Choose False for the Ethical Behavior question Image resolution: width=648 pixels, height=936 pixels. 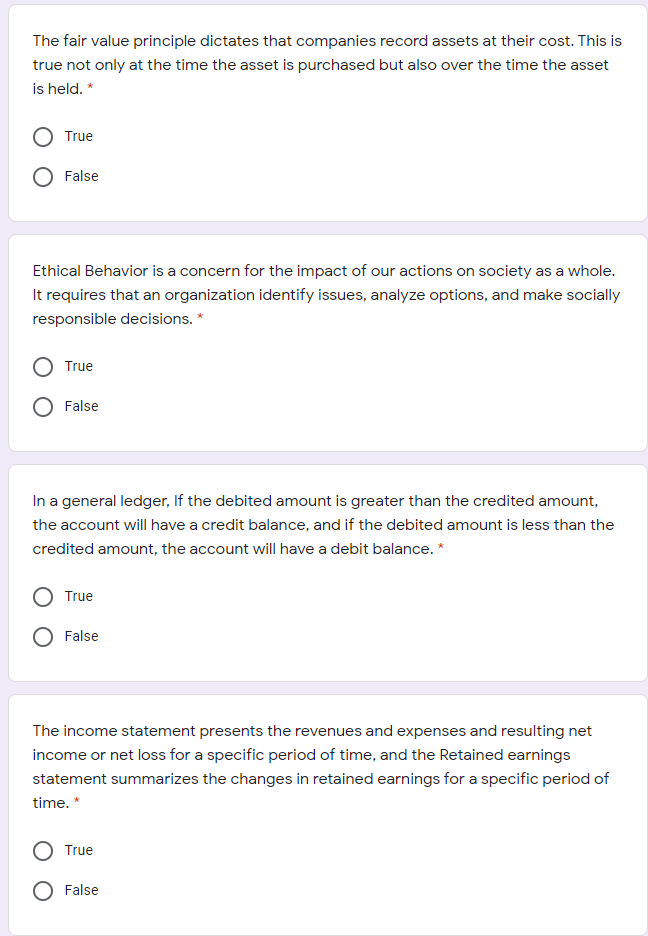pyautogui.click(x=43, y=406)
